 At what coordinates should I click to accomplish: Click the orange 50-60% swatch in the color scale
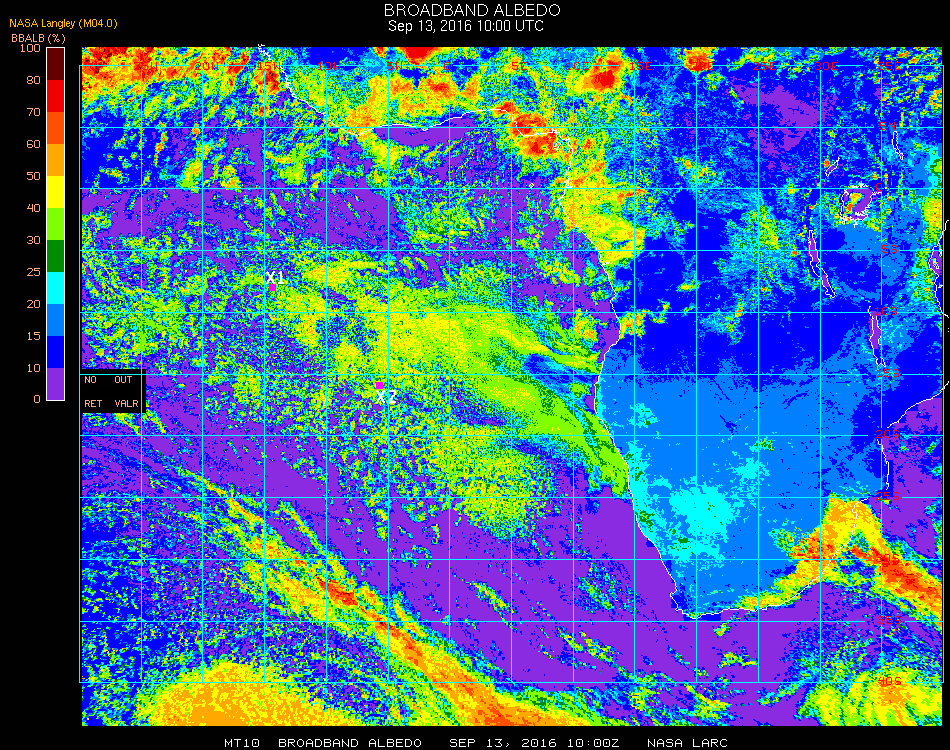[55, 160]
